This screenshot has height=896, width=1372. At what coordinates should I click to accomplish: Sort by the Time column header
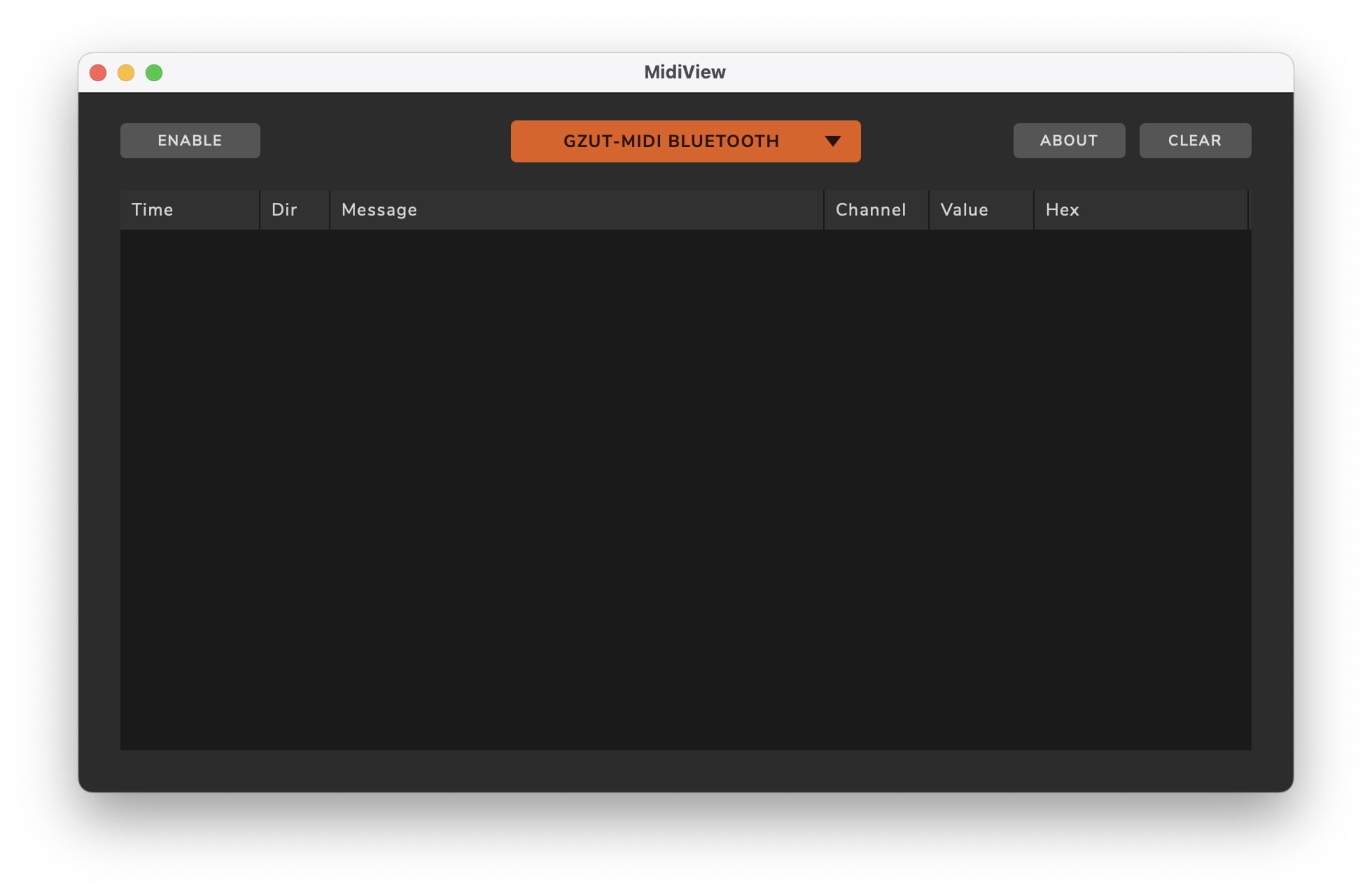[190, 210]
